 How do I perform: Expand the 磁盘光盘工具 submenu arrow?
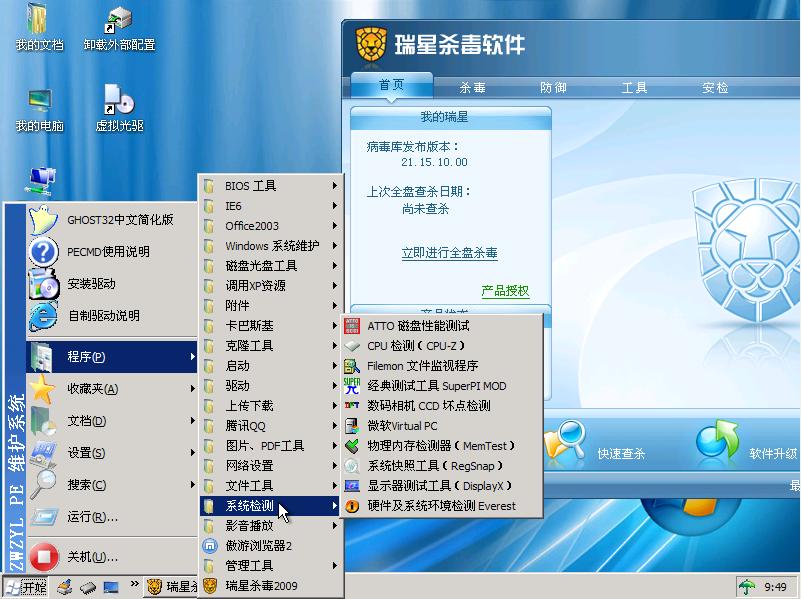(x=335, y=265)
